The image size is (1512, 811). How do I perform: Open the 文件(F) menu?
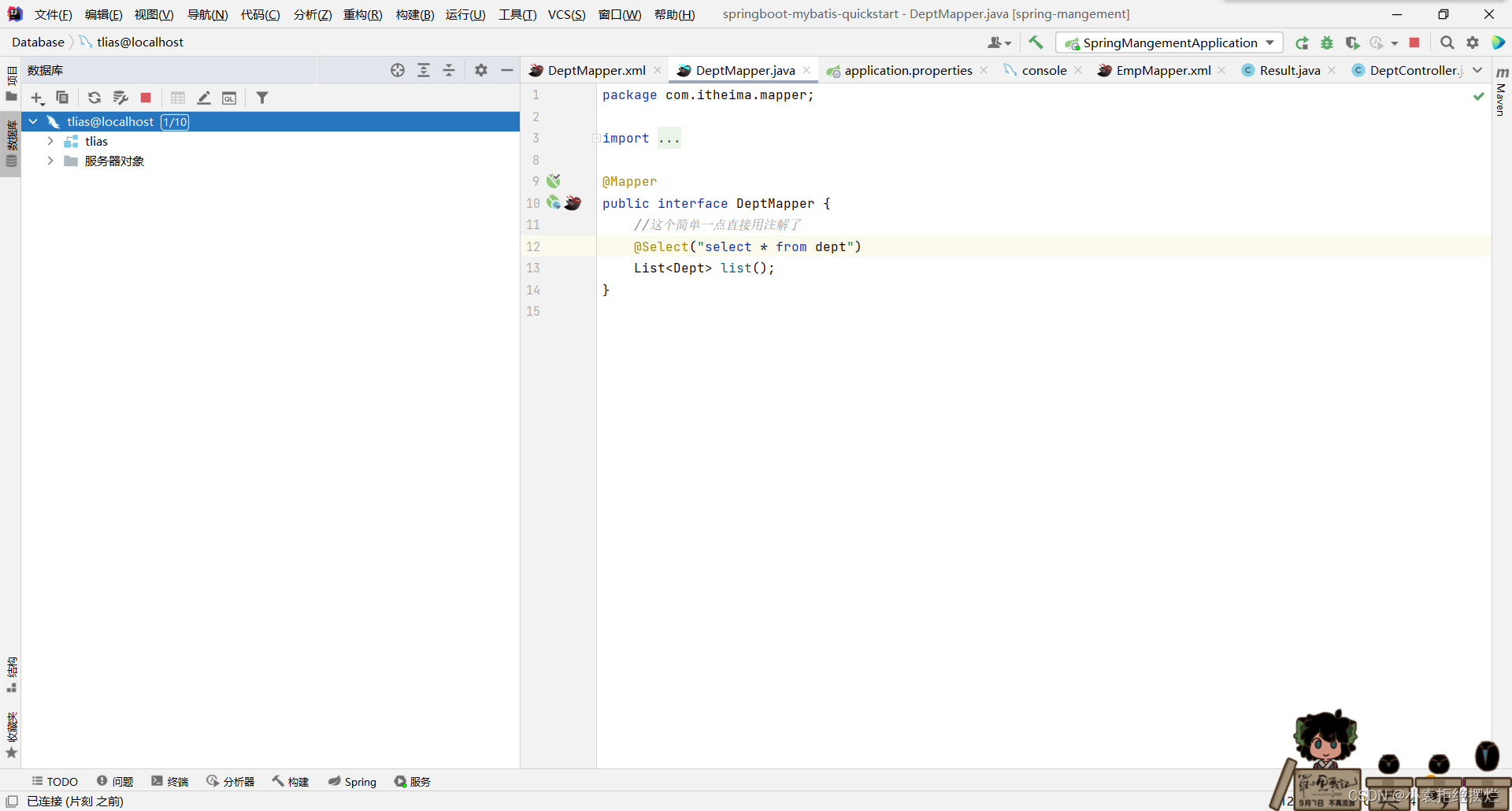click(53, 14)
